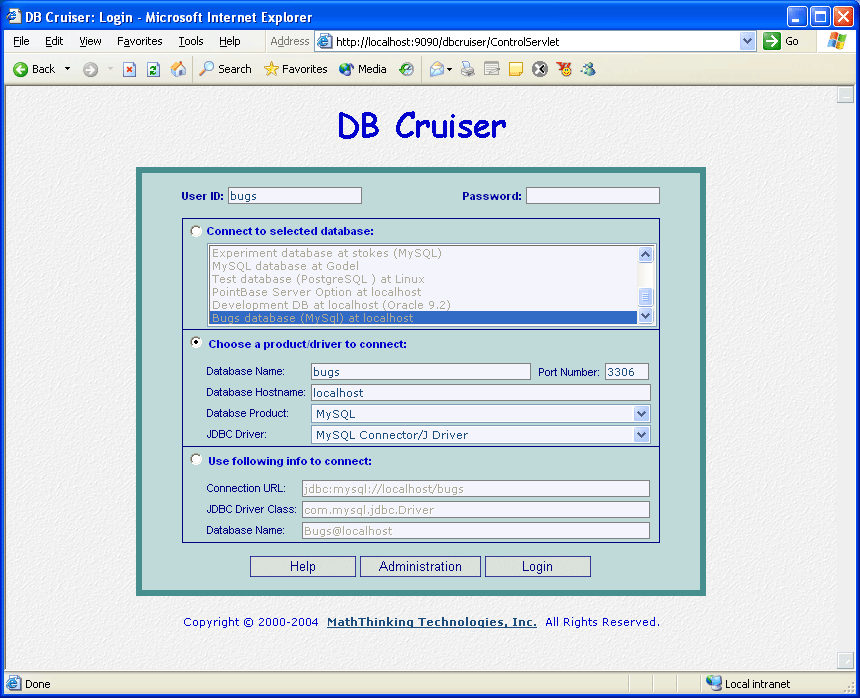Click the Mail toolbar icon
Screen dimensions: 860x698
coord(437,69)
